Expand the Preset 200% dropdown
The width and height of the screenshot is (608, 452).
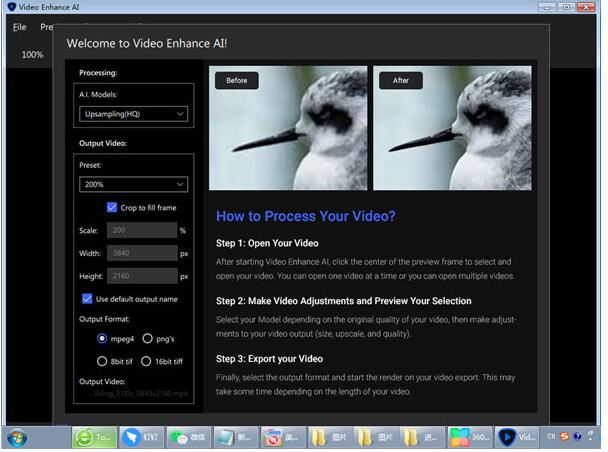tap(133, 184)
